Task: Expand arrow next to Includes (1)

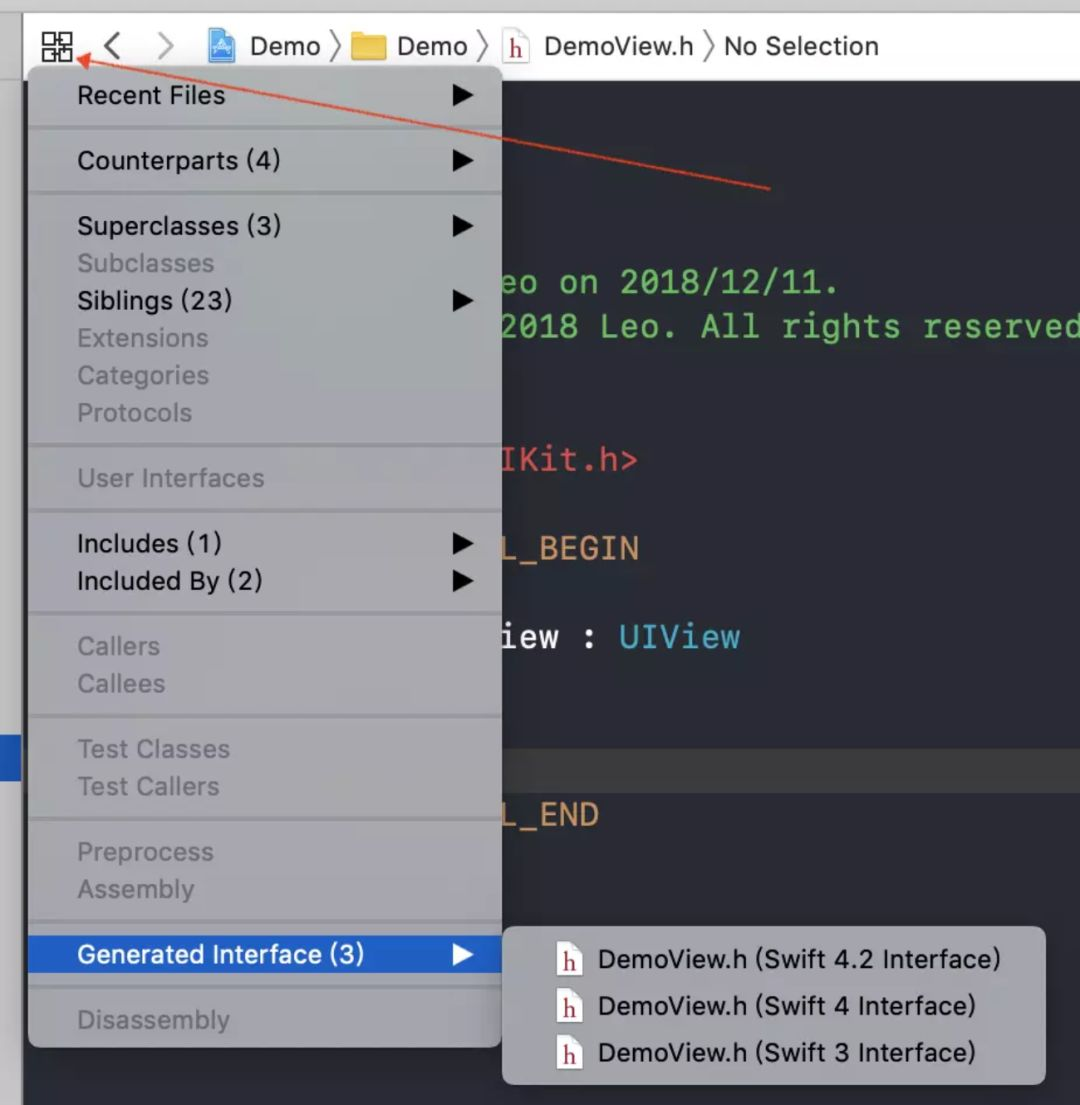Action: [x=462, y=543]
